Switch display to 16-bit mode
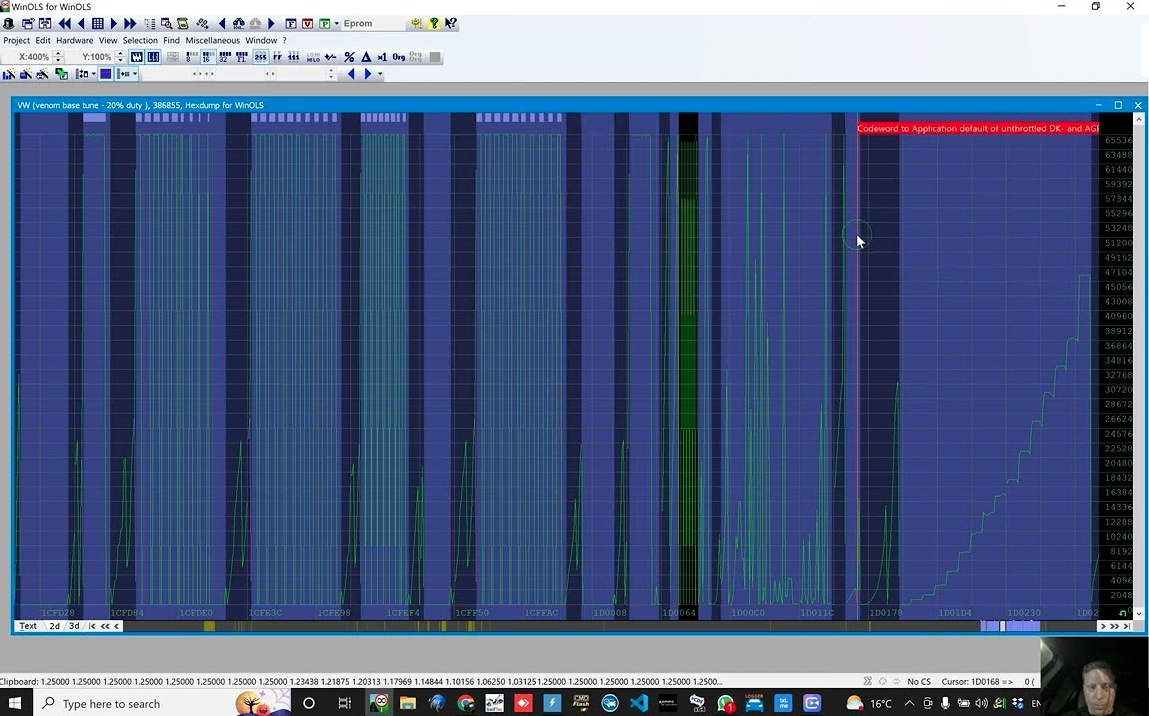 point(207,57)
